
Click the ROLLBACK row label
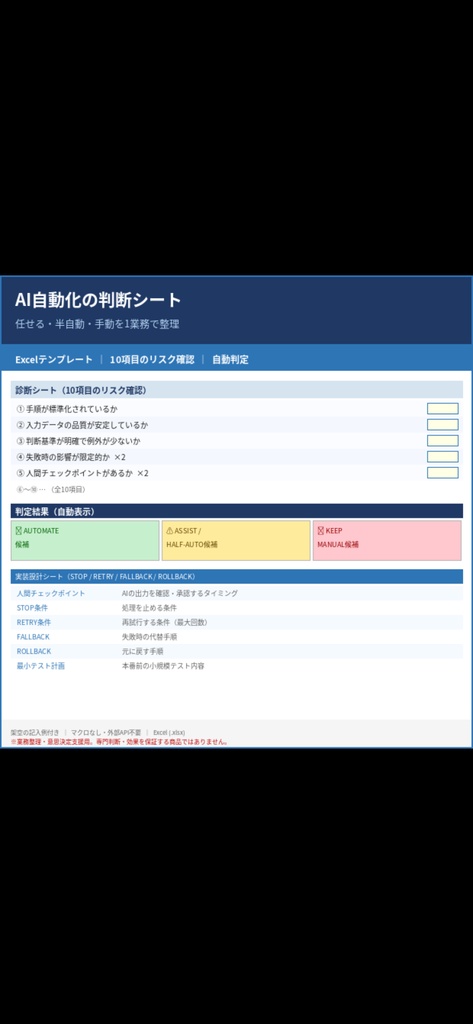click(34, 651)
